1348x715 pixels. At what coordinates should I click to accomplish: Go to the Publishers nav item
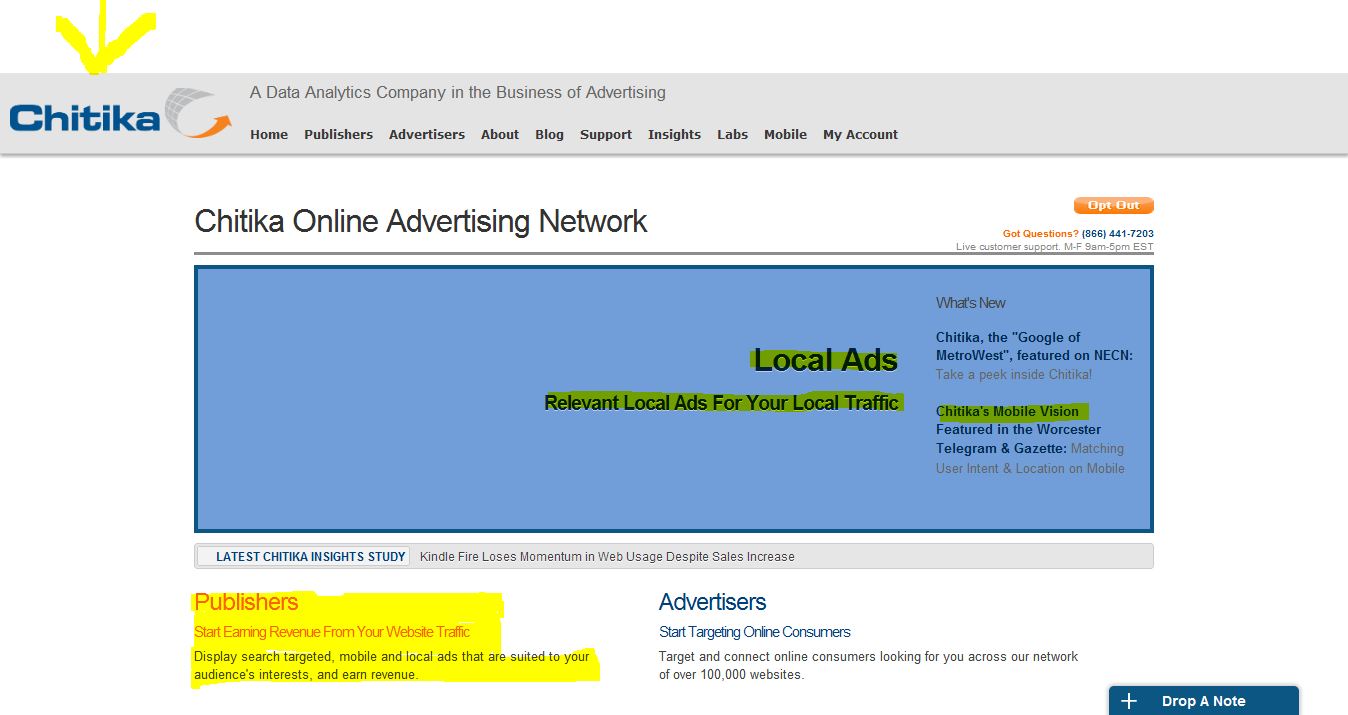coord(338,134)
